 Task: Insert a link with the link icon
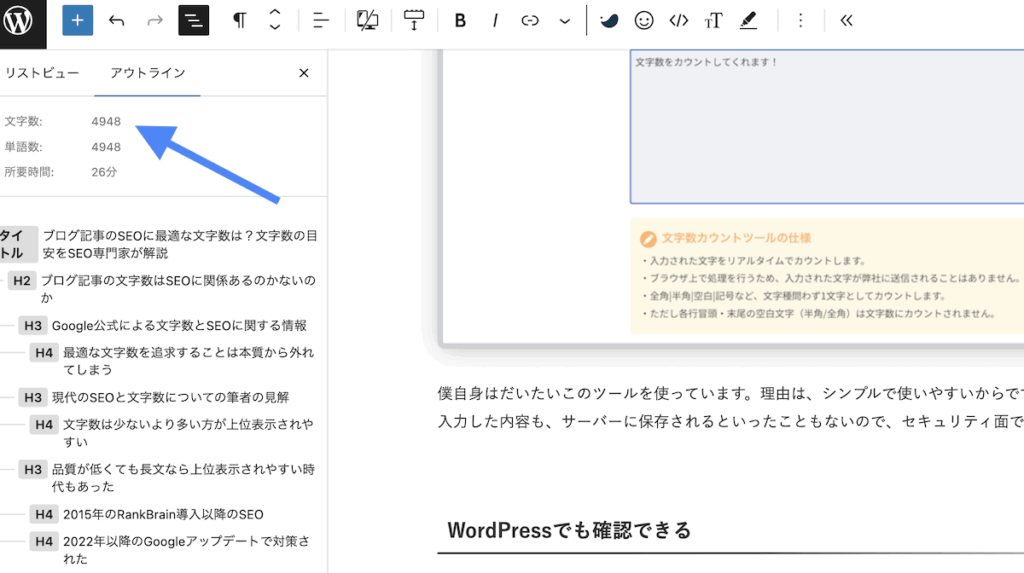(x=531, y=21)
